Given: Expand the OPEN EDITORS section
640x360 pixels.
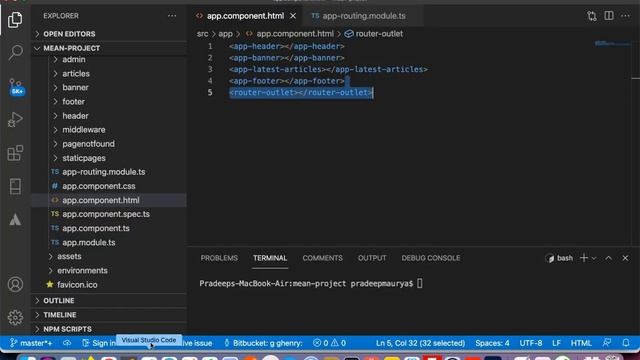Looking at the screenshot, I should tap(109, 34).
